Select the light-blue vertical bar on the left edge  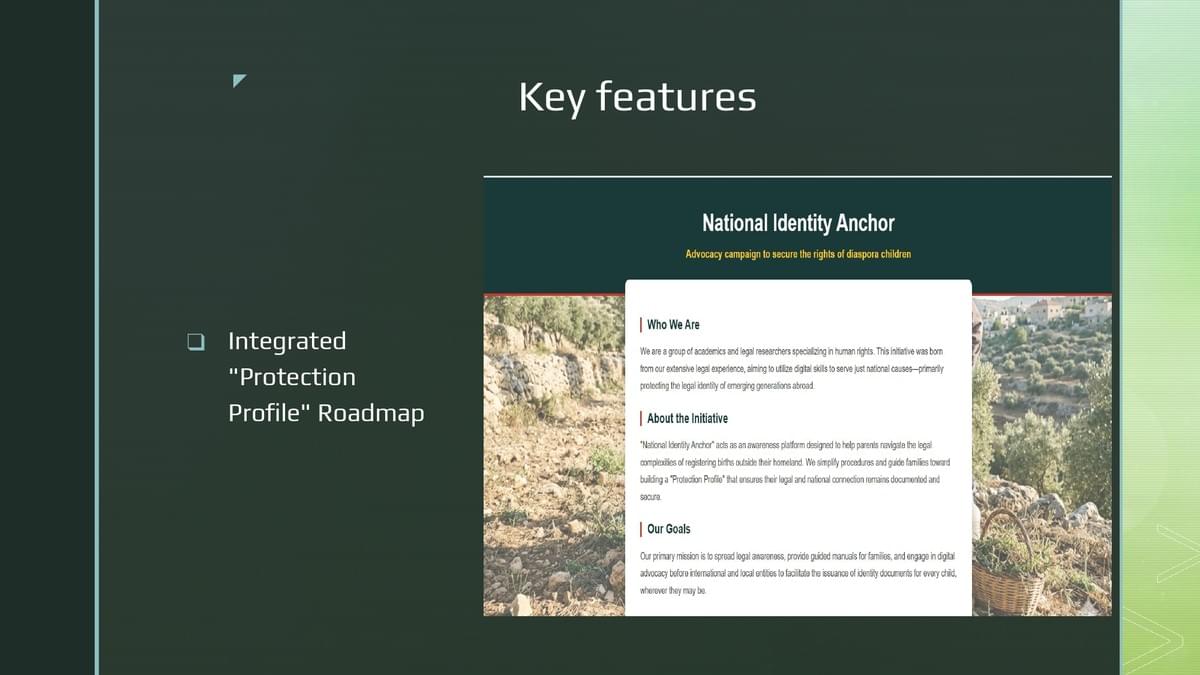97,337
